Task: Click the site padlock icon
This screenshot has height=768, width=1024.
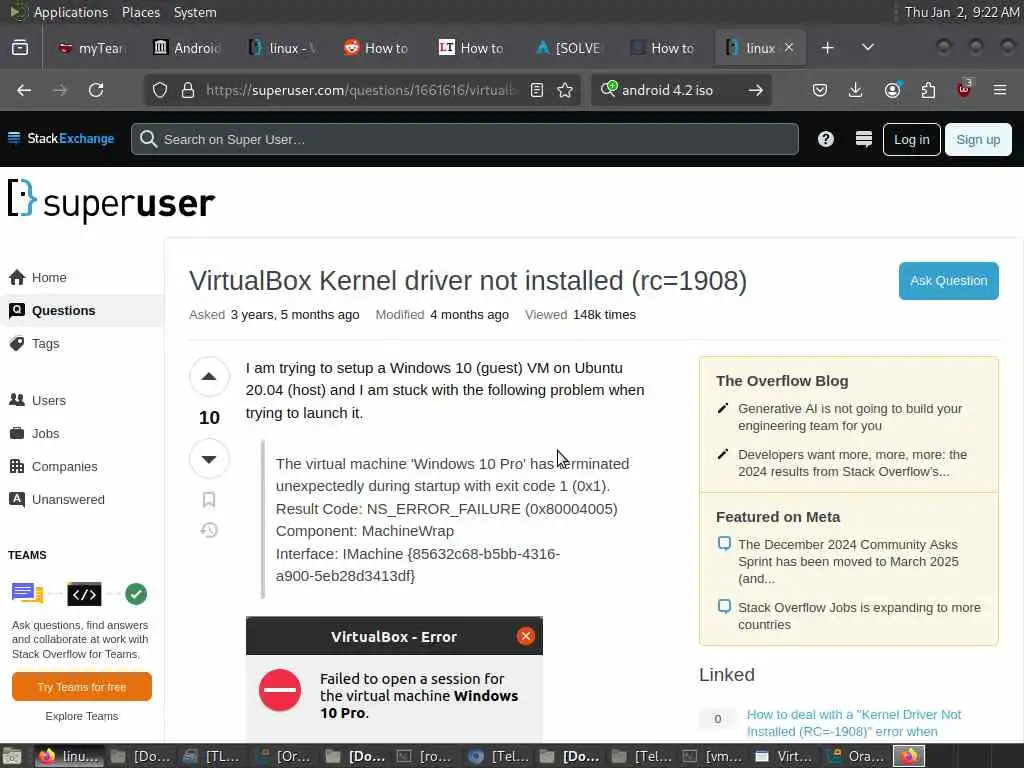Action: pyautogui.click(x=188, y=90)
